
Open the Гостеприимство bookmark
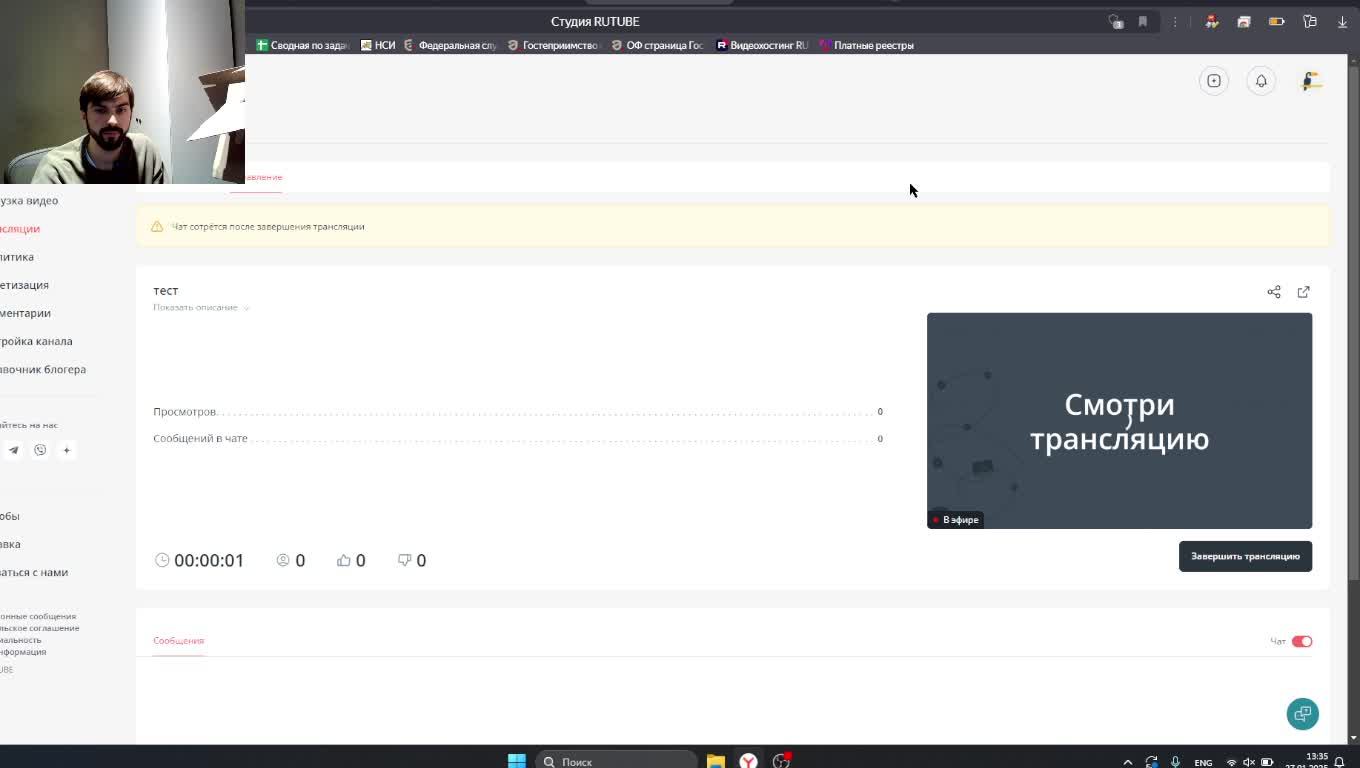tap(553, 45)
